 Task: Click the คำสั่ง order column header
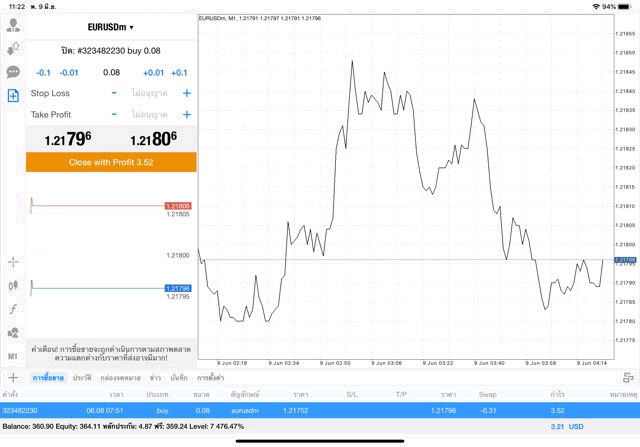pos(10,394)
